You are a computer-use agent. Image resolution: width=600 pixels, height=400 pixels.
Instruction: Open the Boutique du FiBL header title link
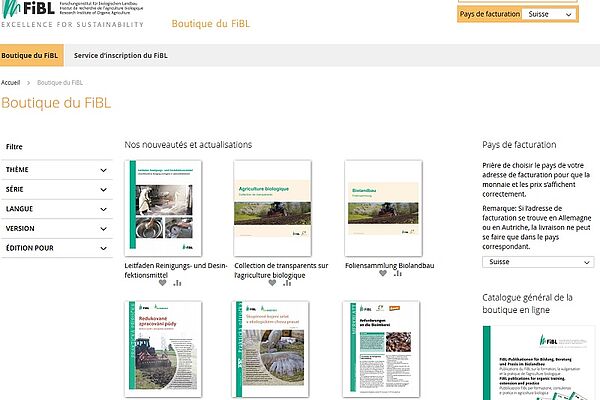tap(210, 24)
